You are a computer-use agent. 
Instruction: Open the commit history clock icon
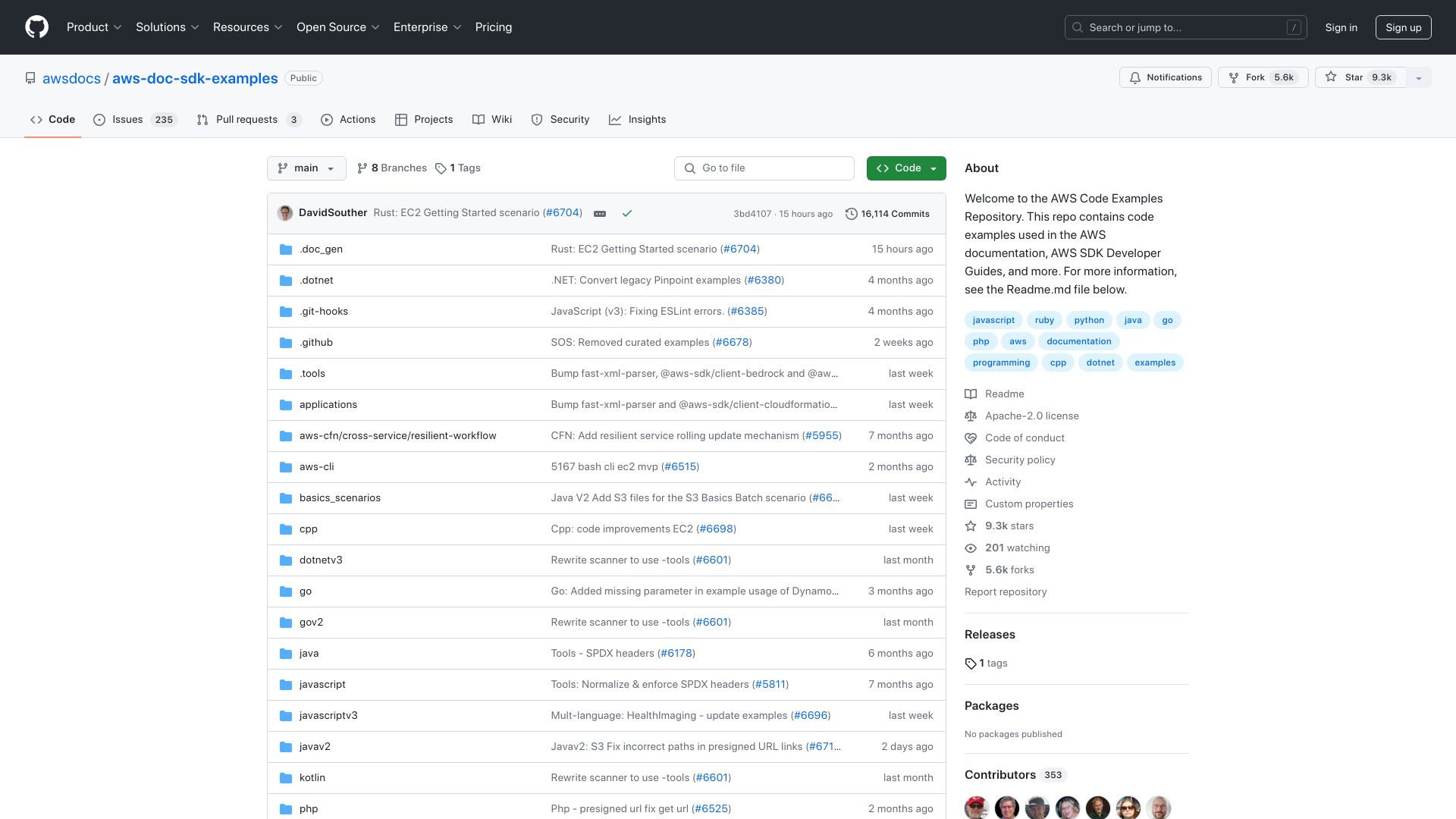tap(852, 214)
